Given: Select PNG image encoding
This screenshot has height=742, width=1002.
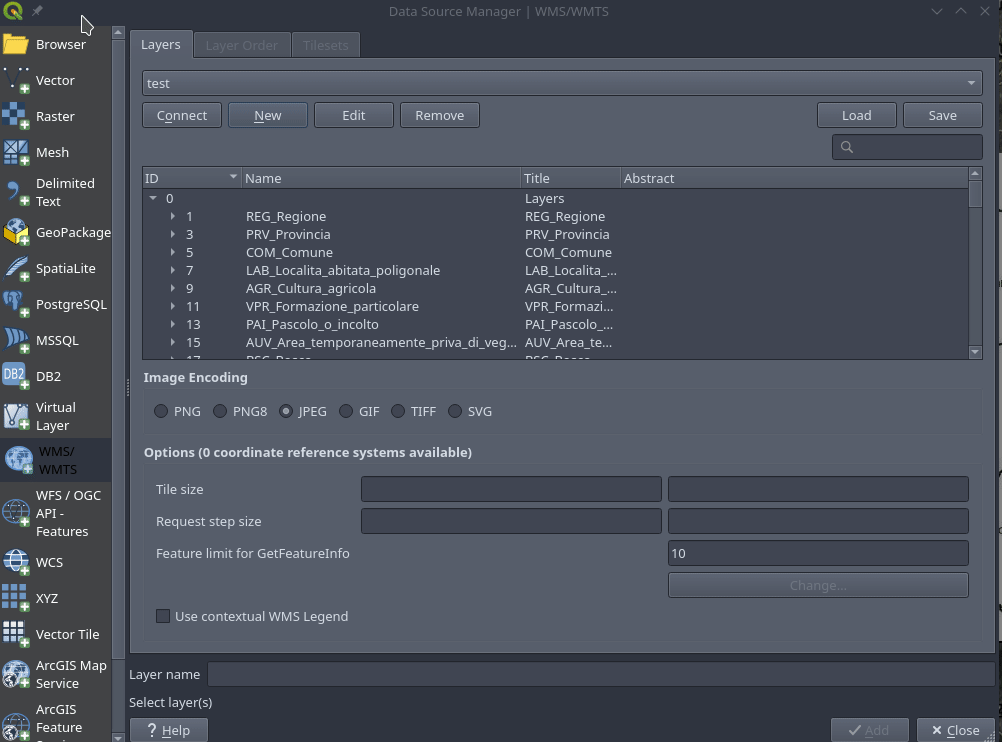Looking at the screenshot, I should coord(161,411).
